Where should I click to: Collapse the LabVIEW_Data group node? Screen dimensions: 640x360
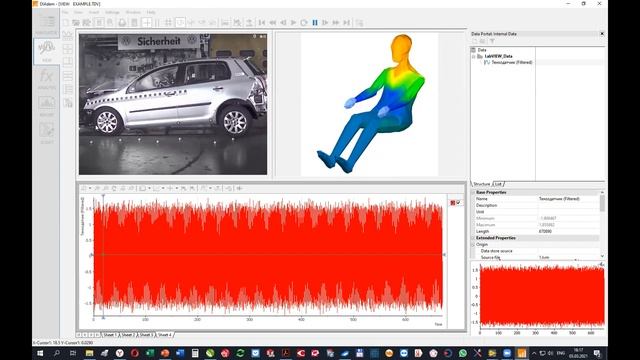pyautogui.click(x=474, y=56)
